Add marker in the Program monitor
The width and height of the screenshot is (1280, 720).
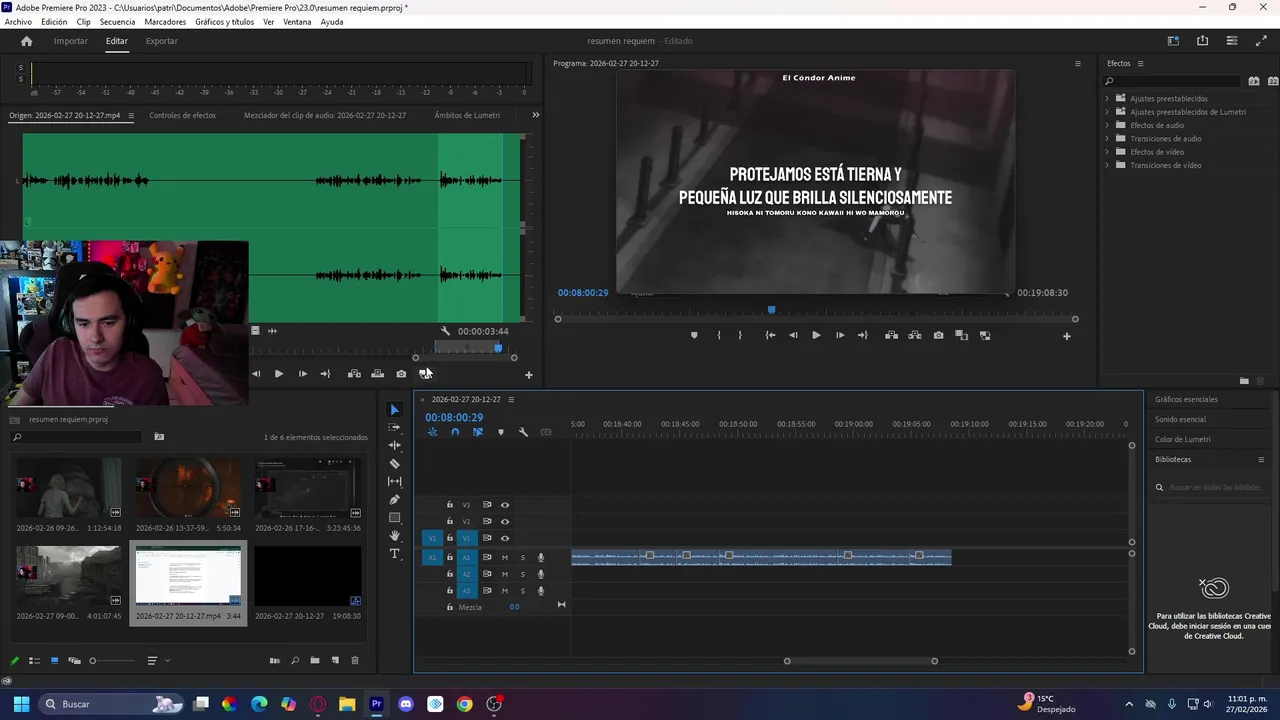[x=694, y=335]
